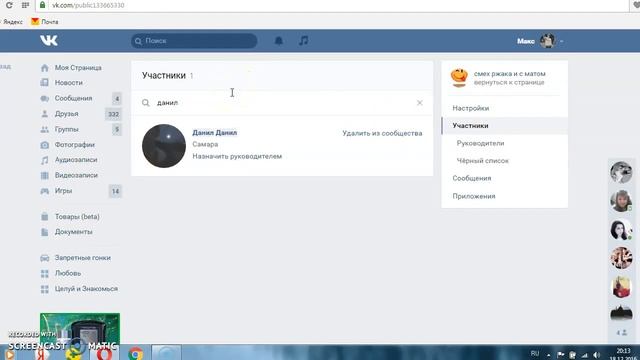Click the Участники header title
640x360 pixels.
point(164,76)
